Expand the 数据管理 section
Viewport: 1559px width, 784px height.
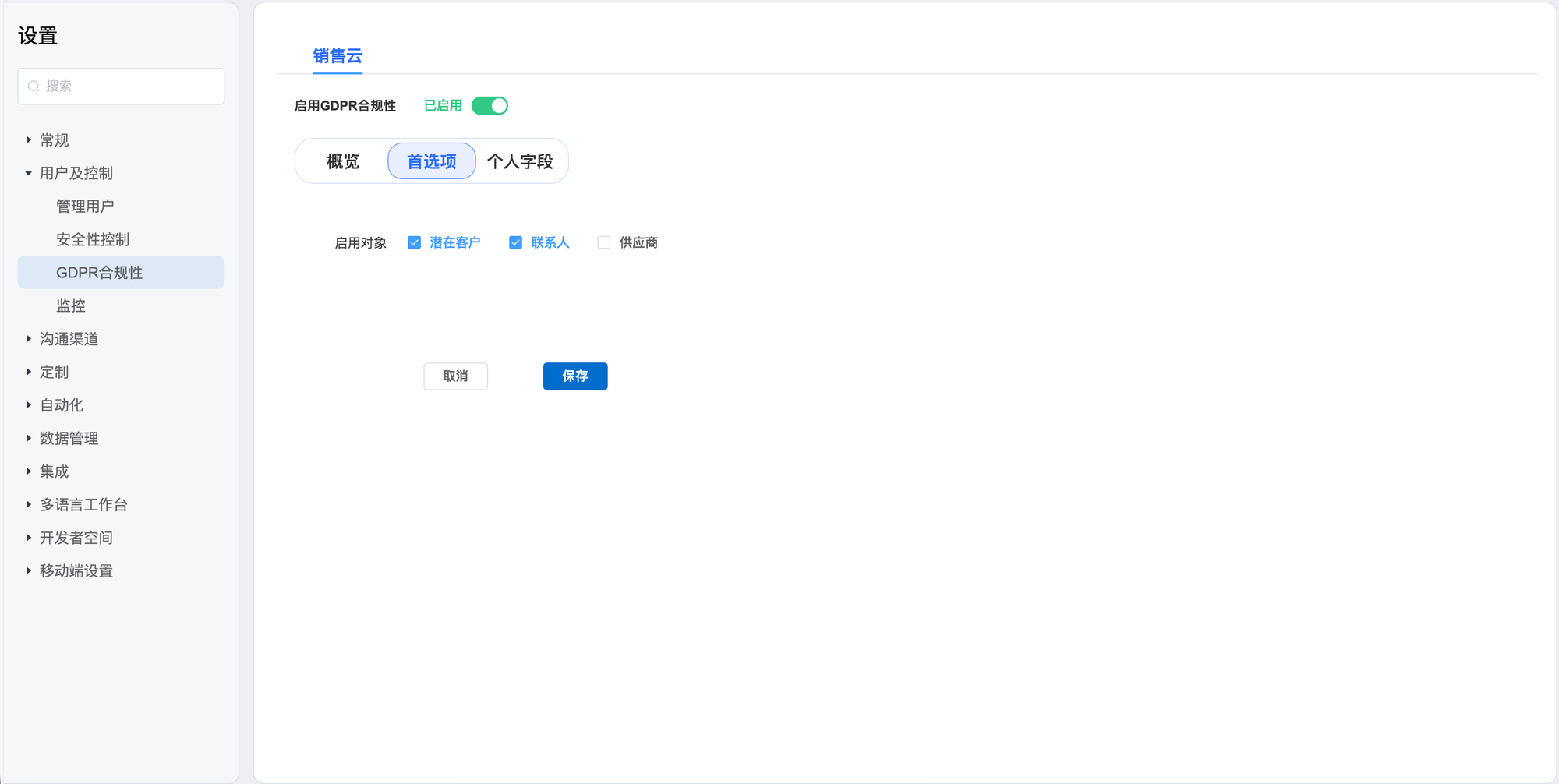[29, 439]
